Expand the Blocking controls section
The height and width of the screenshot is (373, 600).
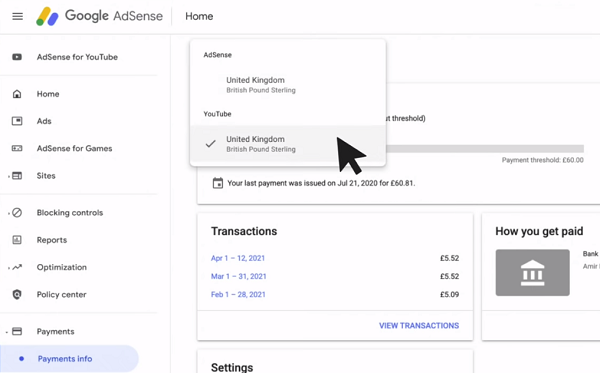click(x=9, y=213)
